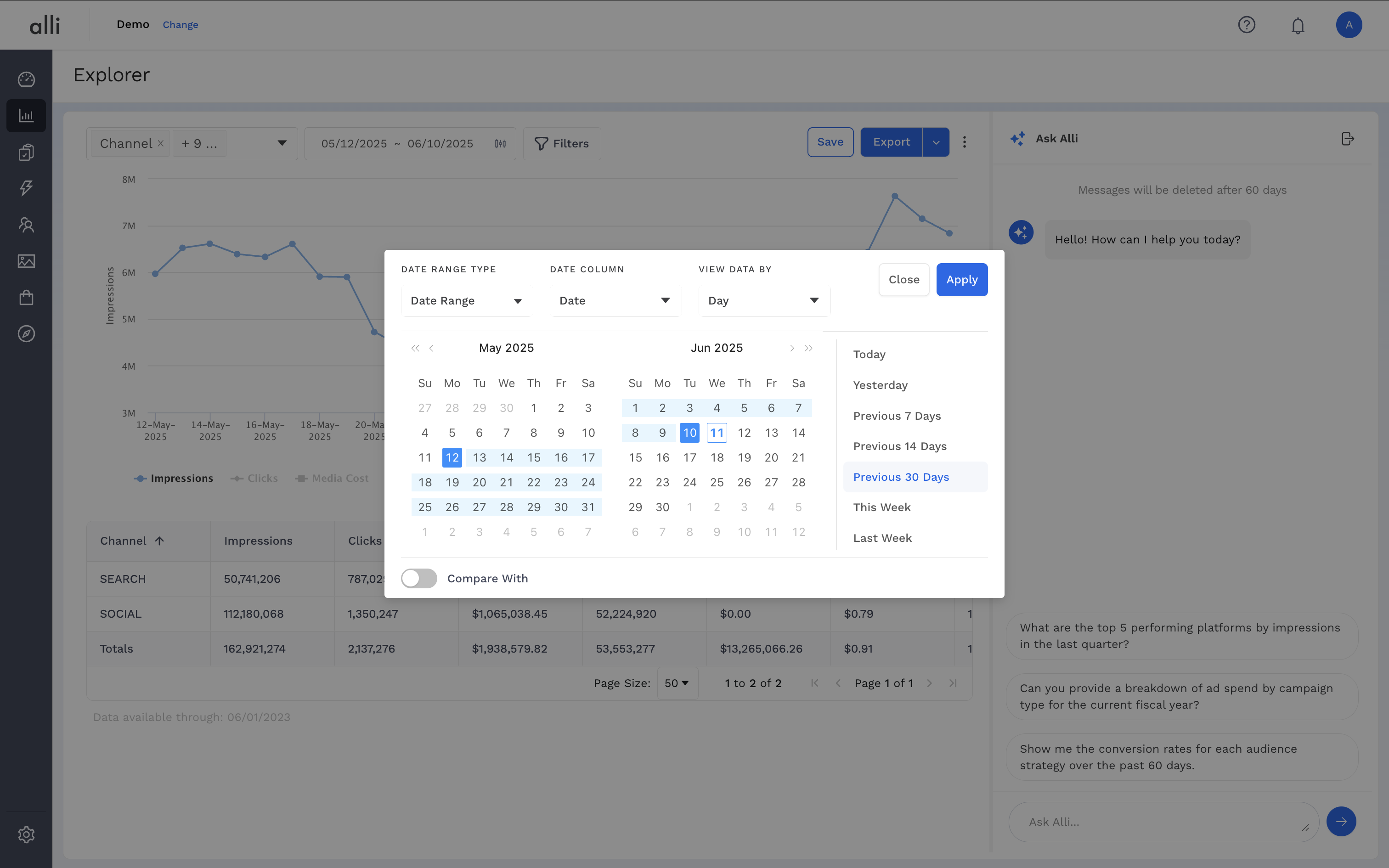Open the image gallery sidebar icon
Viewport: 1389px width, 868px height.
click(26, 261)
